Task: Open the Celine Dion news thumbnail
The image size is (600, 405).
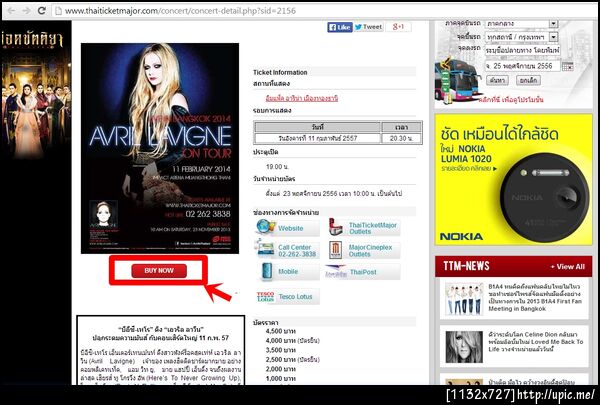Action: [464, 347]
